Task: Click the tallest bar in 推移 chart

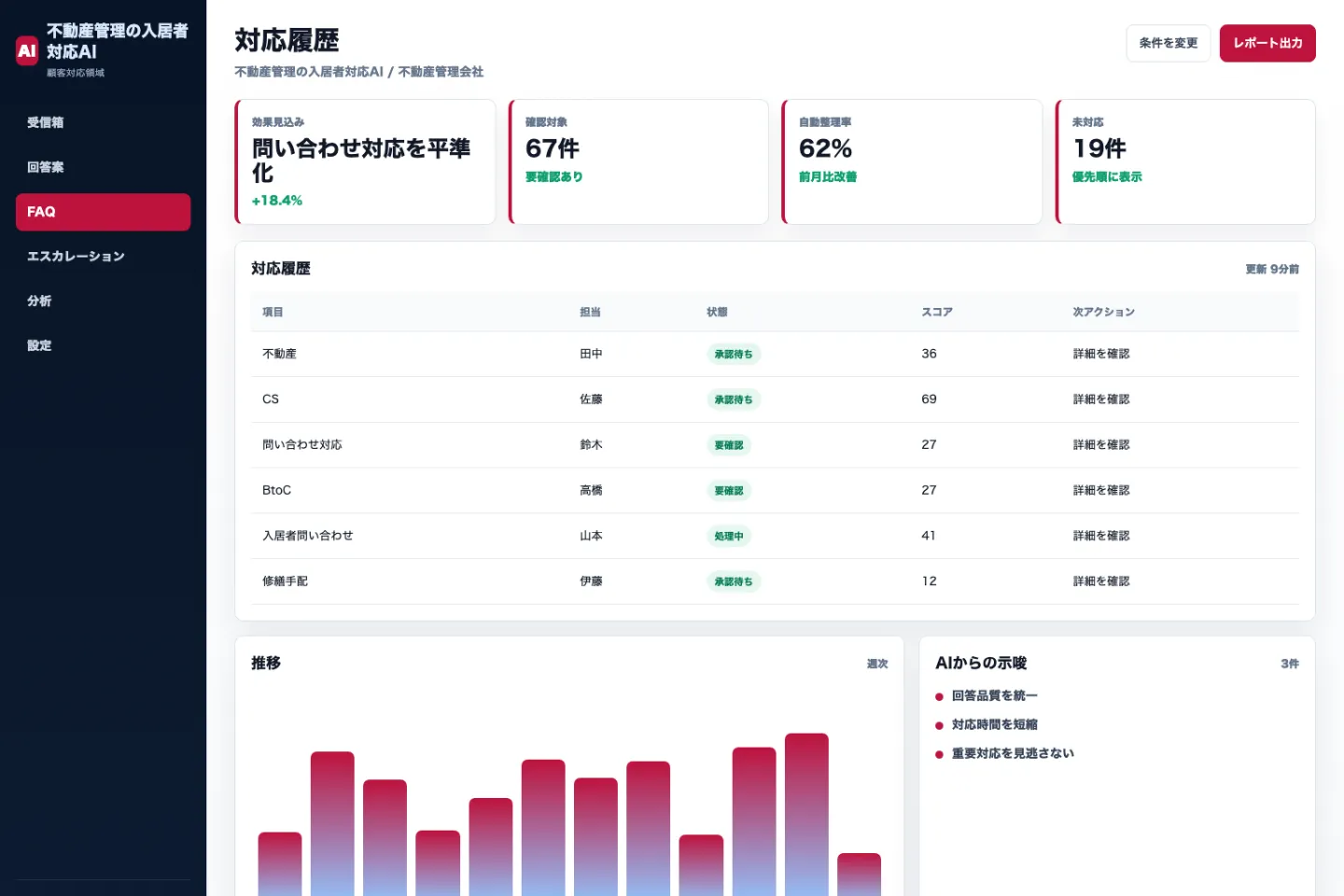Action: pyautogui.click(x=806, y=815)
